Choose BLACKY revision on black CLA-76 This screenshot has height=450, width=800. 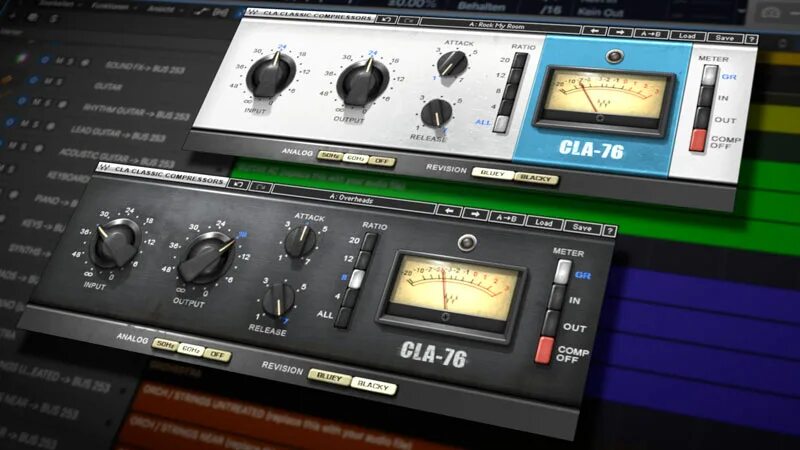[x=373, y=386]
